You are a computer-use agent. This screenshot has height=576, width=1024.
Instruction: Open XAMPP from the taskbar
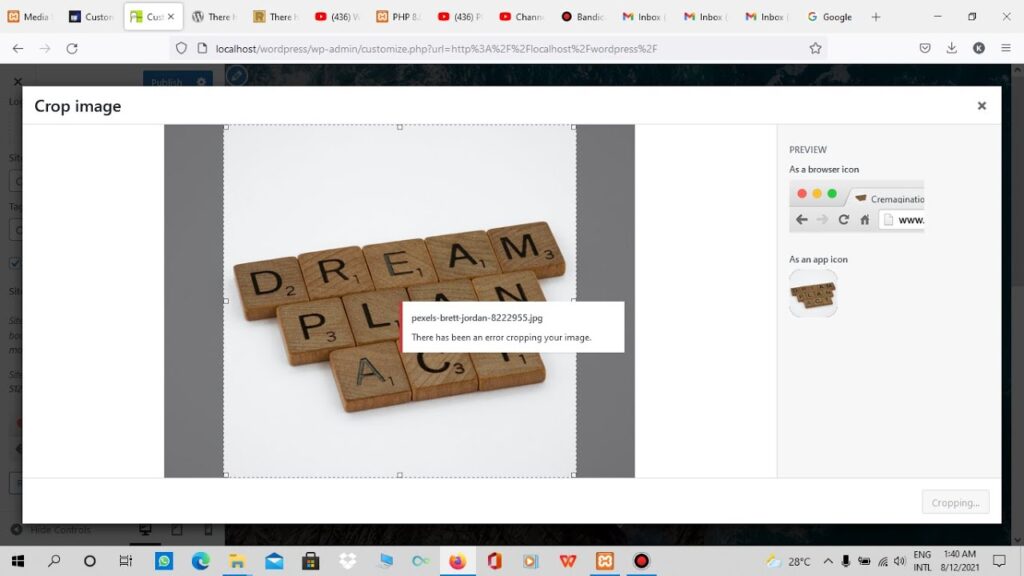click(x=605, y=561)
